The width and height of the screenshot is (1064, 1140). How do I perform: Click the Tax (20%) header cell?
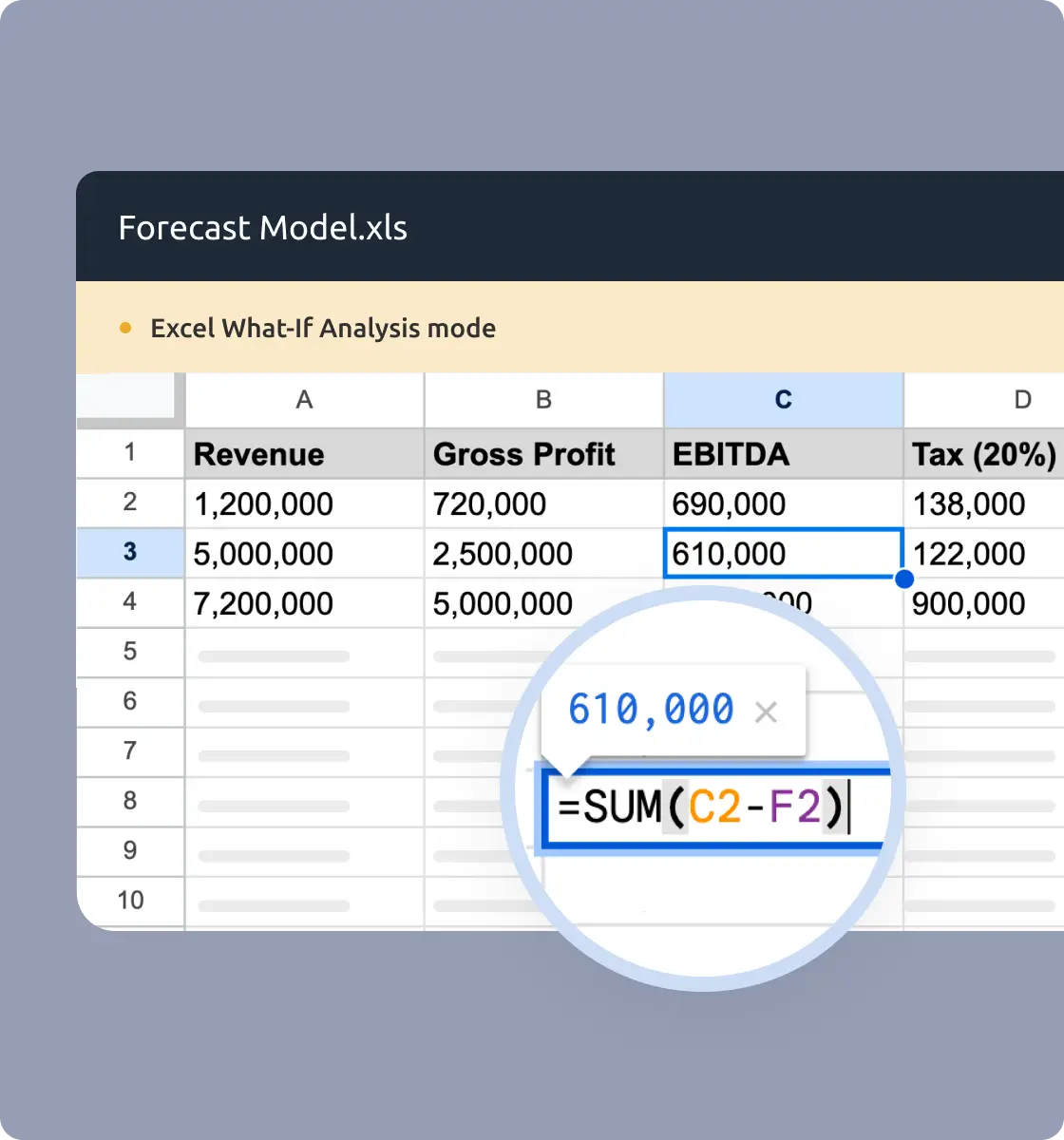[984, 454]
